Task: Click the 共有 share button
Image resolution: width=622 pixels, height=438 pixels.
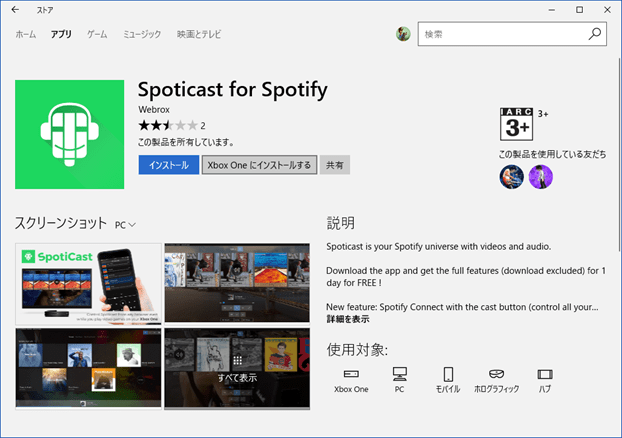Action: tap(335, 165)
